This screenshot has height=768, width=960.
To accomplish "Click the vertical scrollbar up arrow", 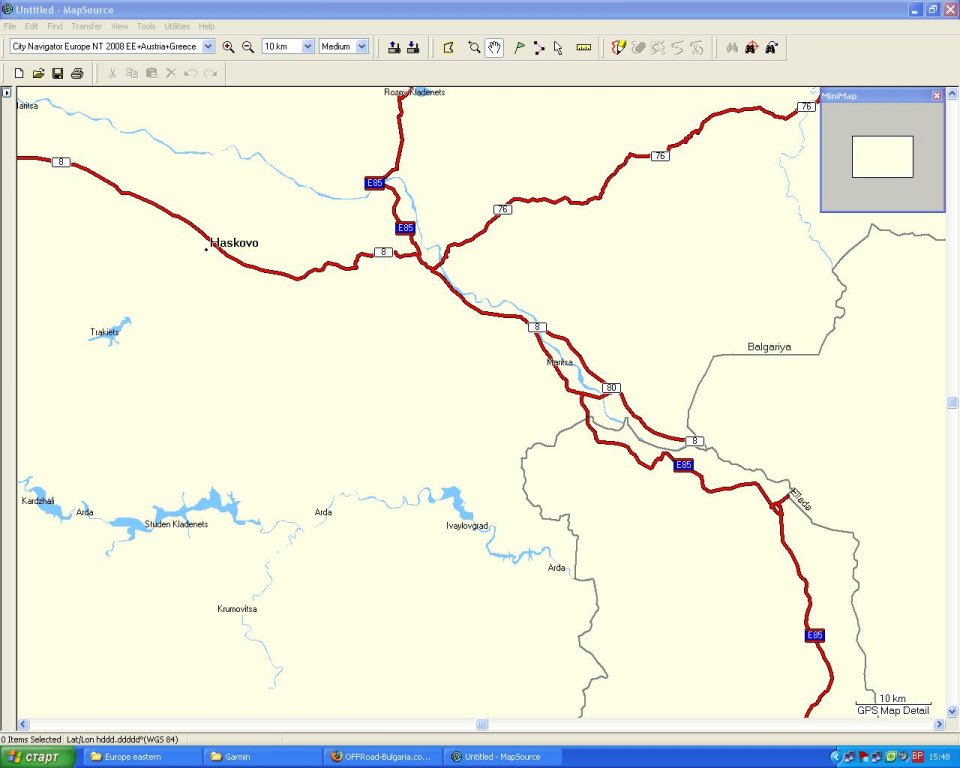I will point(952,94).
